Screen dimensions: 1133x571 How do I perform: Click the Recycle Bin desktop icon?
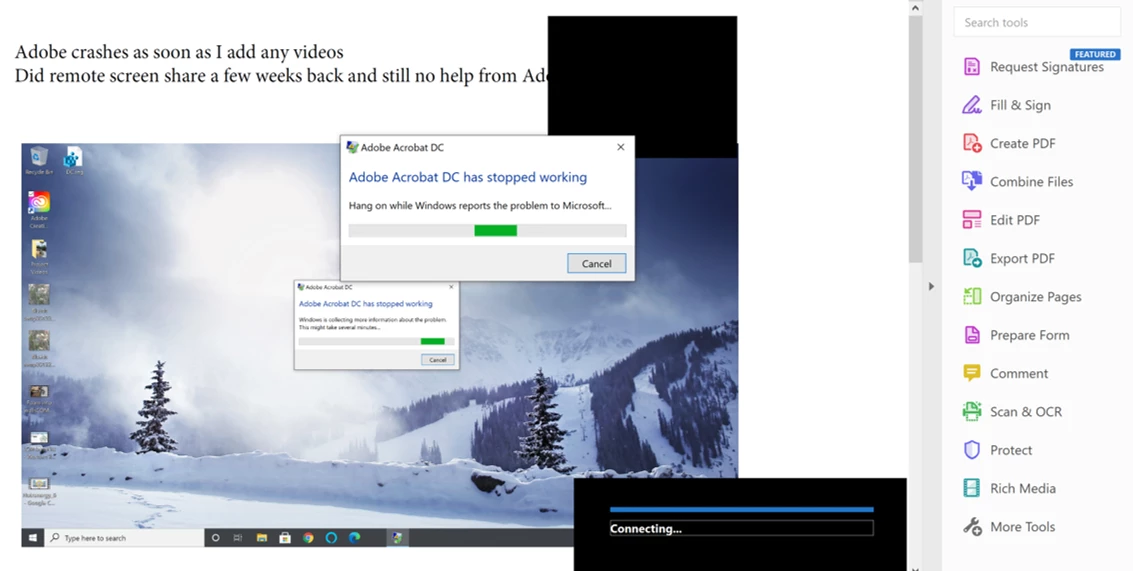39,161
